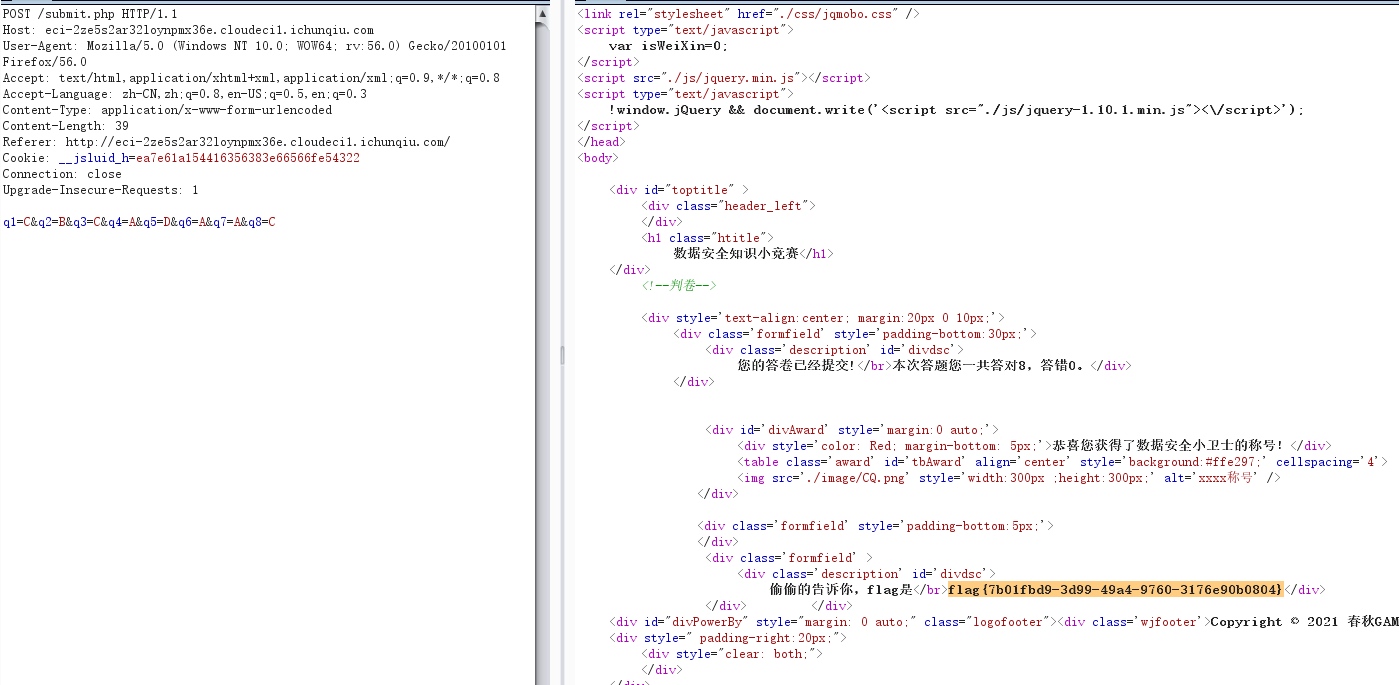Click the Upgrade-Insecure-Requests: 1 header

pyautogui.click(x=100, y=190)
